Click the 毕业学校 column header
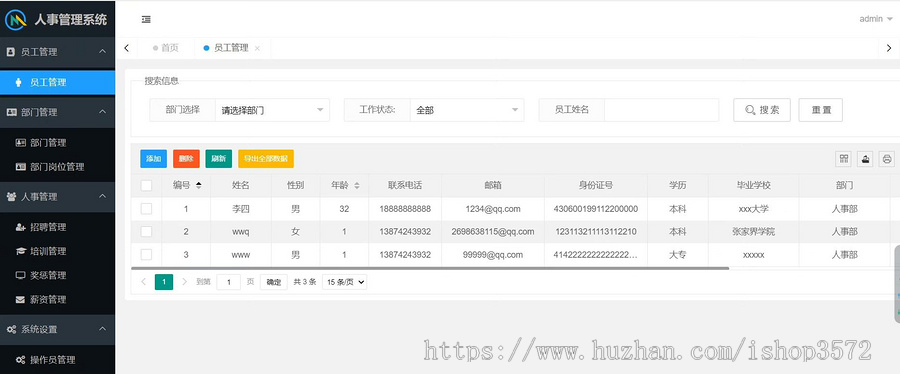Screen dimensions: 900x374 pos(754,185)
